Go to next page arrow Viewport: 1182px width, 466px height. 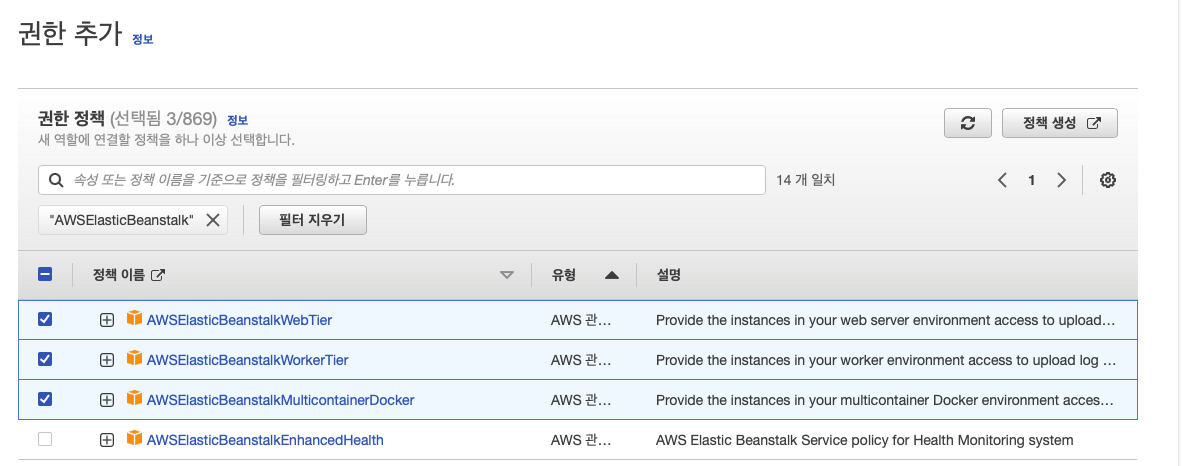click(1061, 180)
